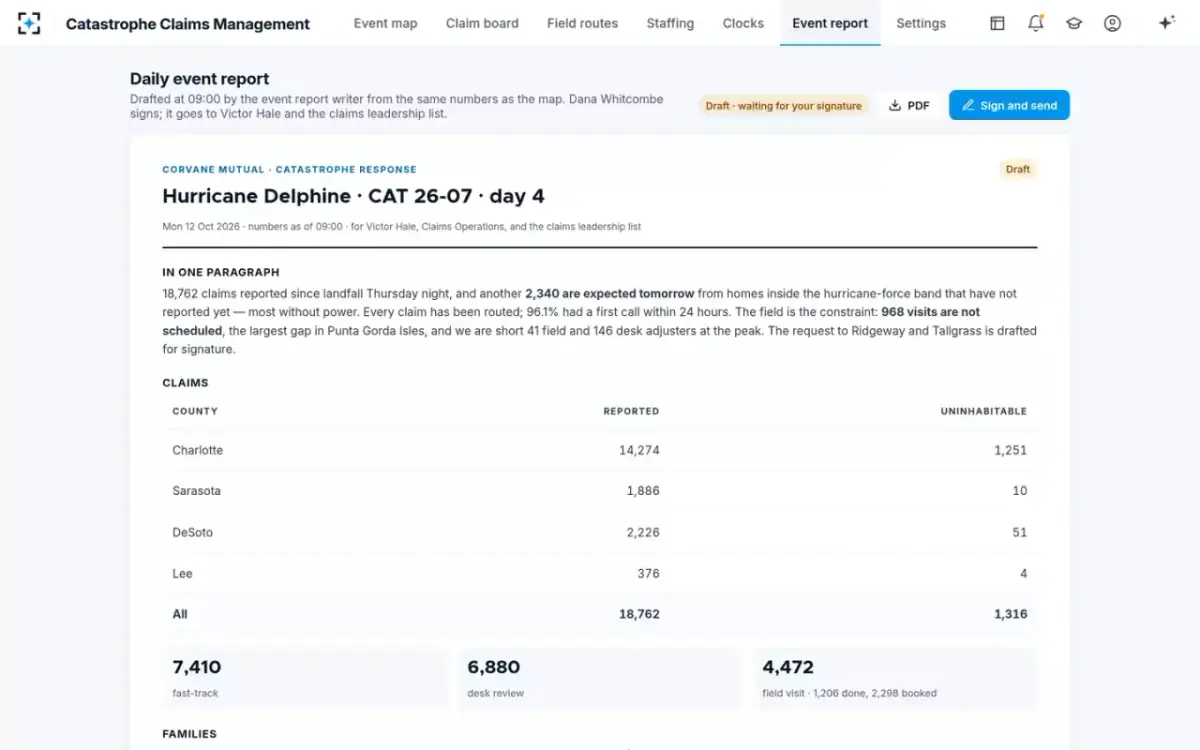Screen dimensions: 1200x750
Task: Click the Claims section heading
Action: tap(185, 383)
